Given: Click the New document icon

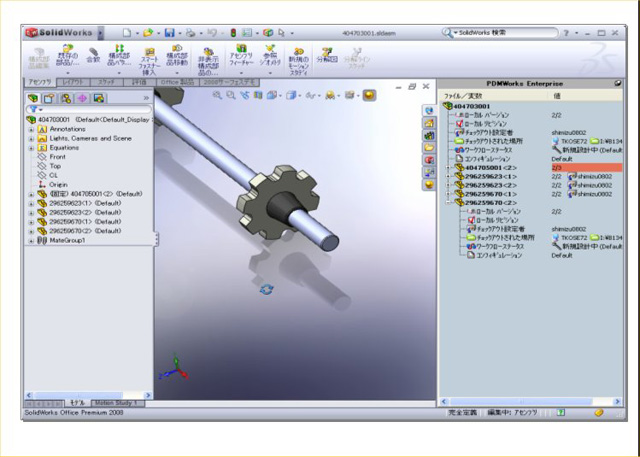Looking at the screenshot, I should click(x=127, y=32).
